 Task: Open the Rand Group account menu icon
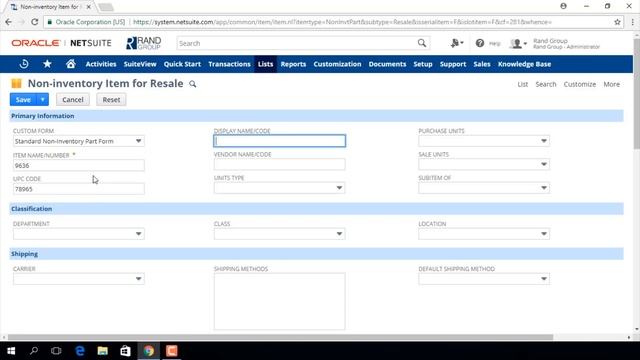pos(518,43)
